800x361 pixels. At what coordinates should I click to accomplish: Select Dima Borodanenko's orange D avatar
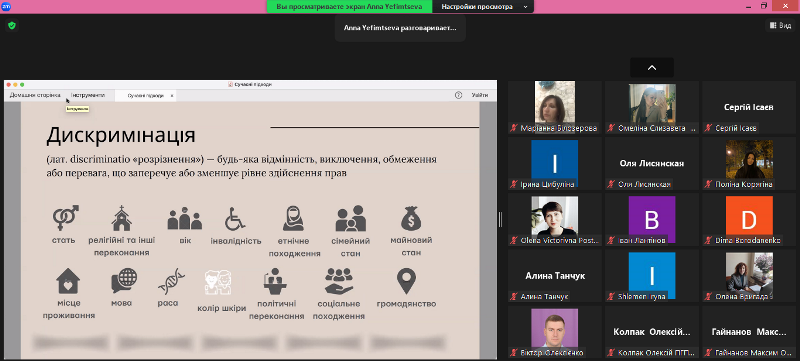pyautogui.click(x=749, y=219)
